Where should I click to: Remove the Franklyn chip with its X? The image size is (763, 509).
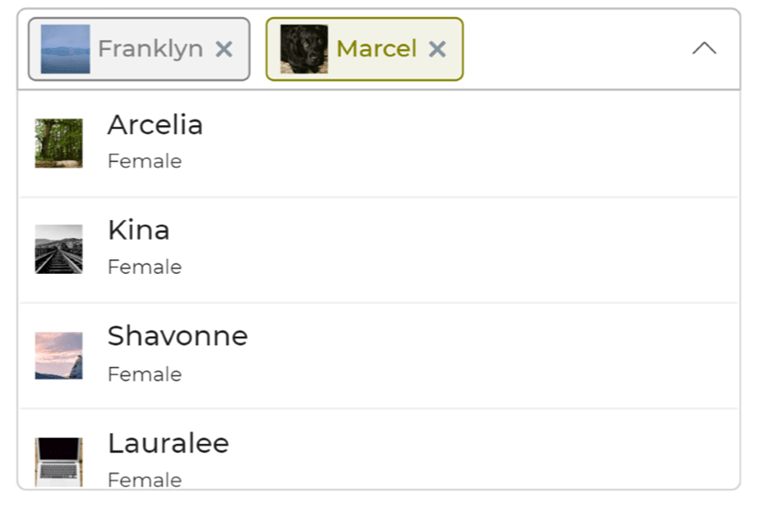(224, 49)
